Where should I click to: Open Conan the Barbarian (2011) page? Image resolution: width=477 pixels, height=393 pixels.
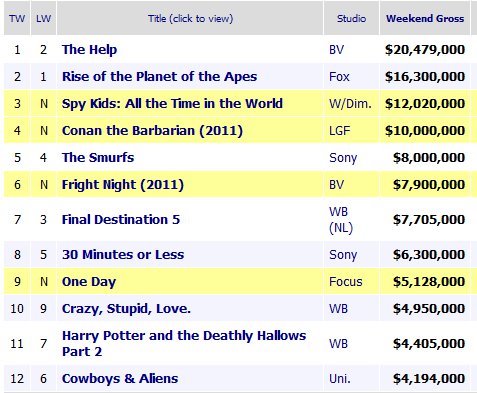tap(152, 131)
